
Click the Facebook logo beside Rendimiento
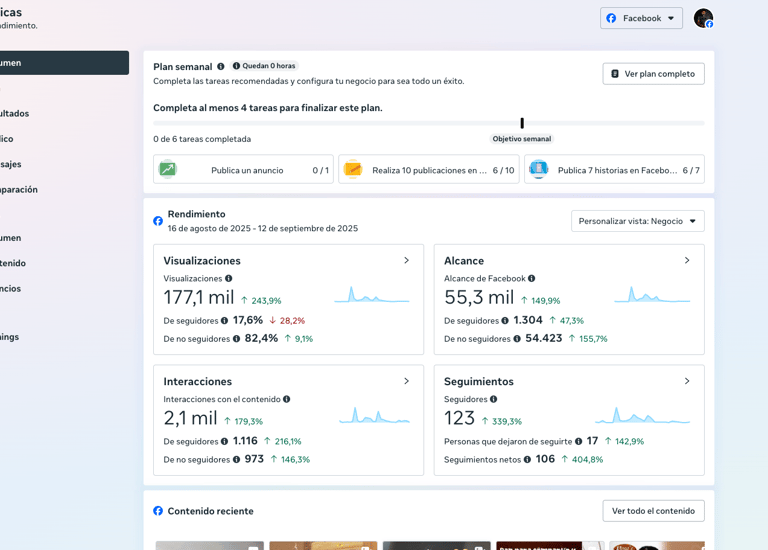click(x=158, y=221)
